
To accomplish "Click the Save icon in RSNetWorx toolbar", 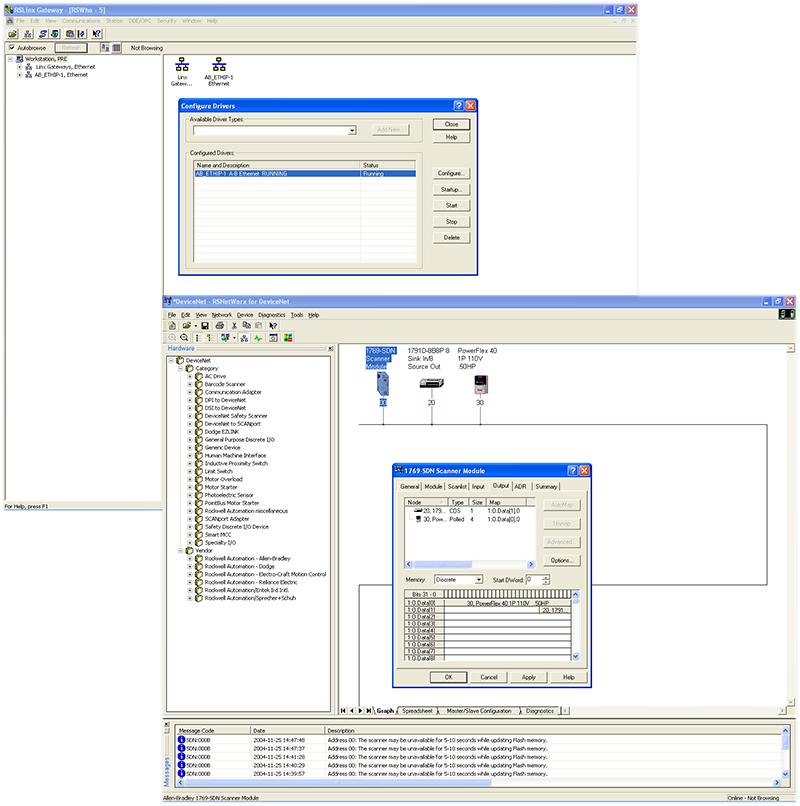I will pyautogui.click(x=205, y=326).
